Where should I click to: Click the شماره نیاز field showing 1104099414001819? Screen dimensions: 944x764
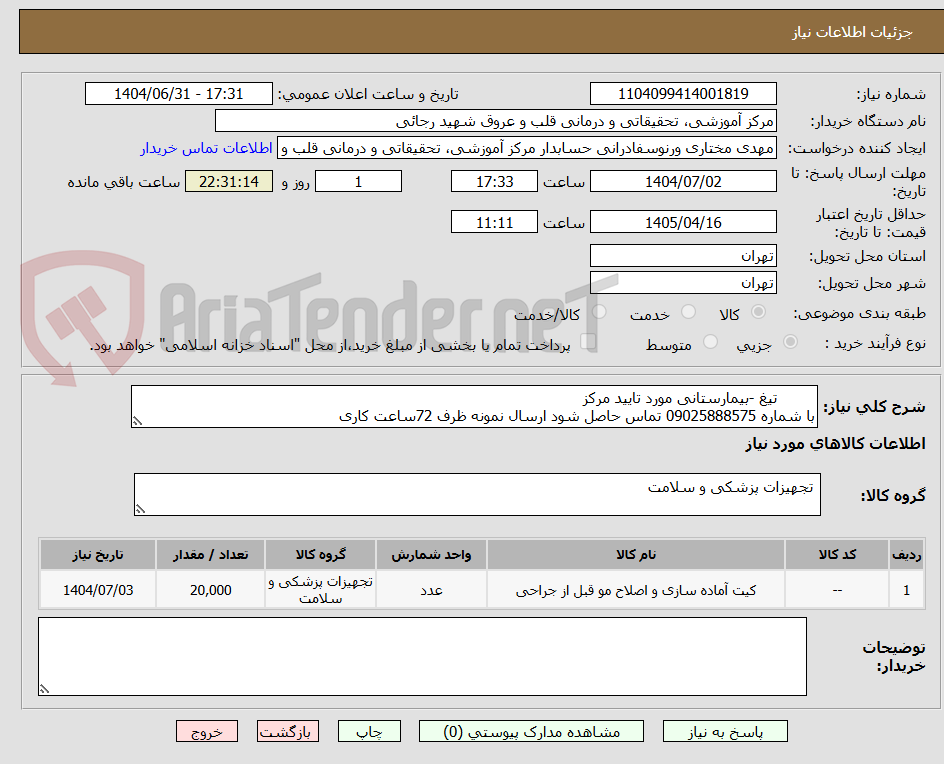click(x=683, y=93)
